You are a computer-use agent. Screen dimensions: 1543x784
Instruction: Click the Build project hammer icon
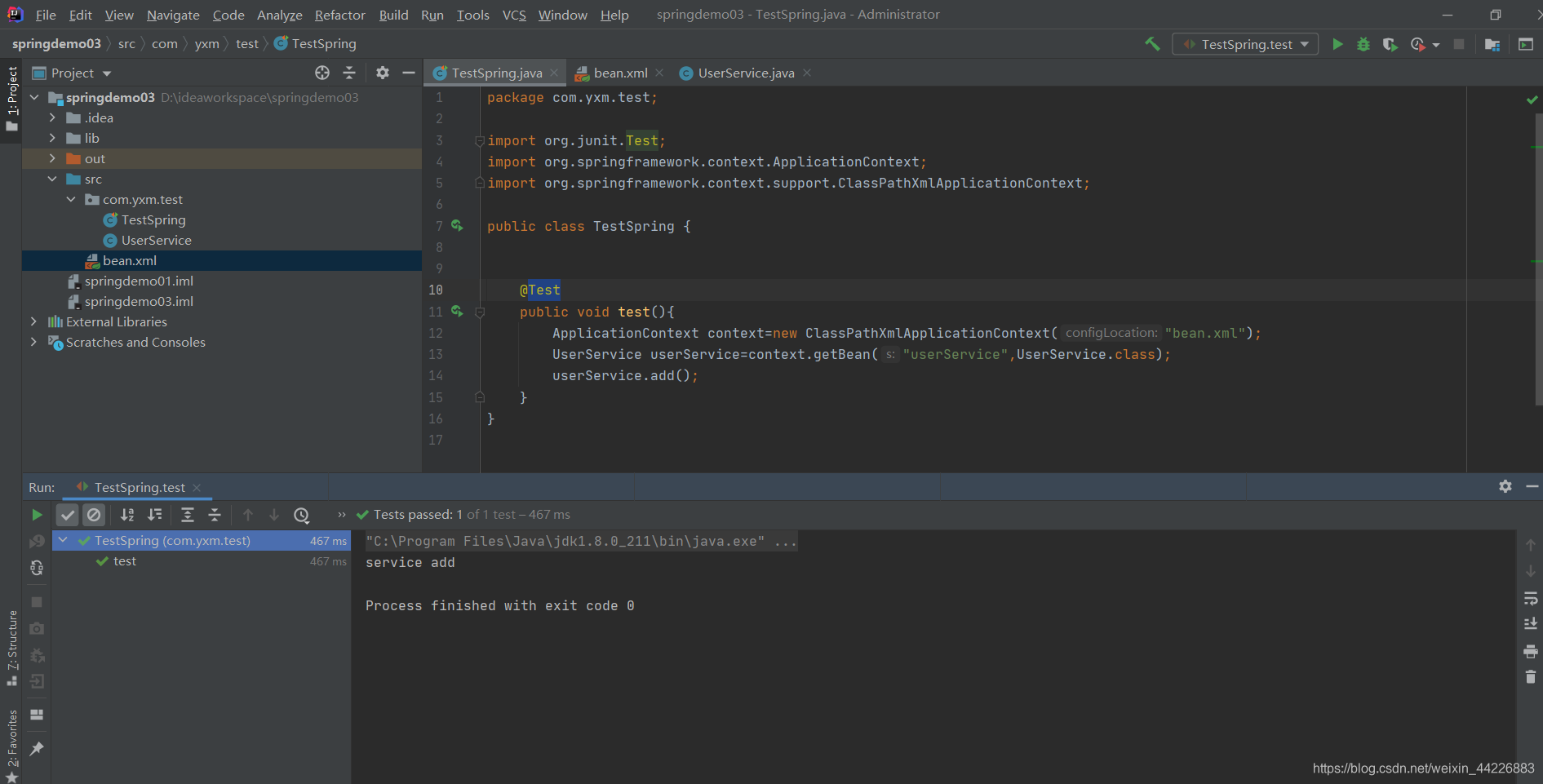tap(1152, 44)
